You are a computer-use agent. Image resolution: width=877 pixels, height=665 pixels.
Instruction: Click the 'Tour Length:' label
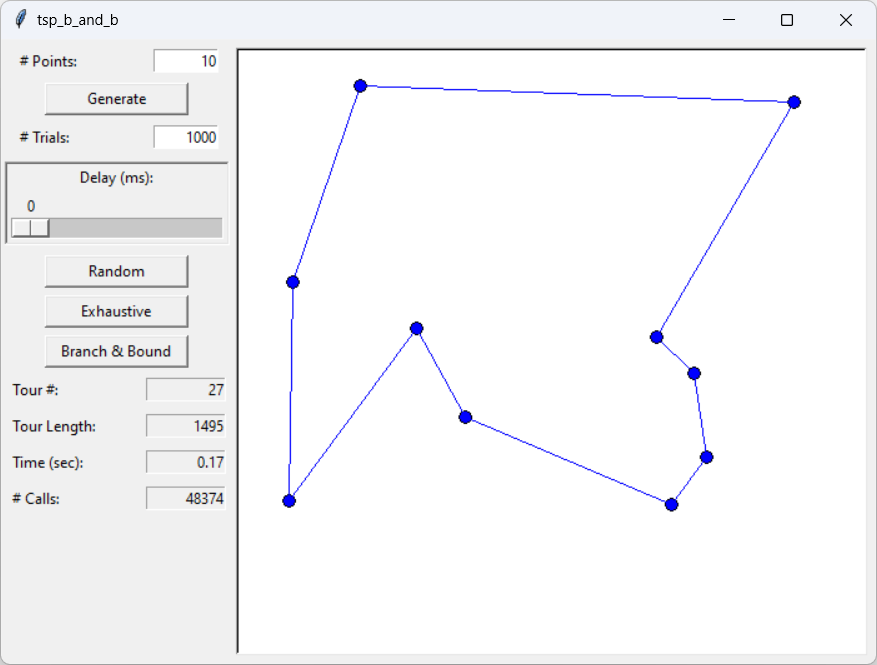(x=54, y=426)
